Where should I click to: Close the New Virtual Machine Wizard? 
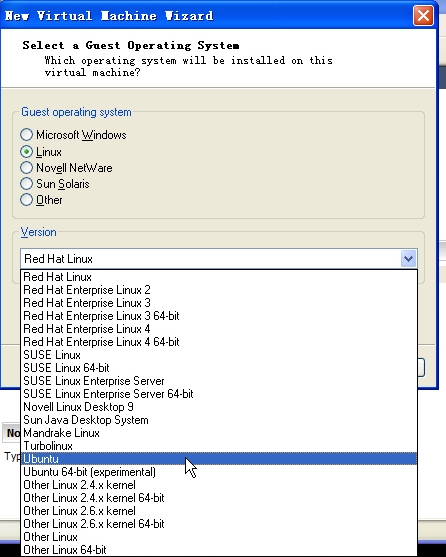[x=423, y=16]
